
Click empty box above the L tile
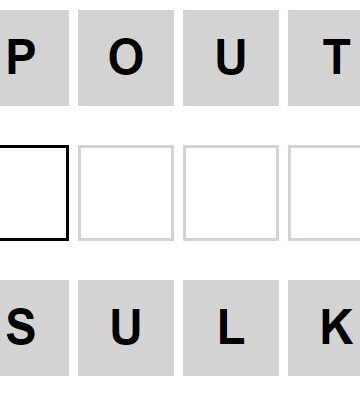coord(231,193)
